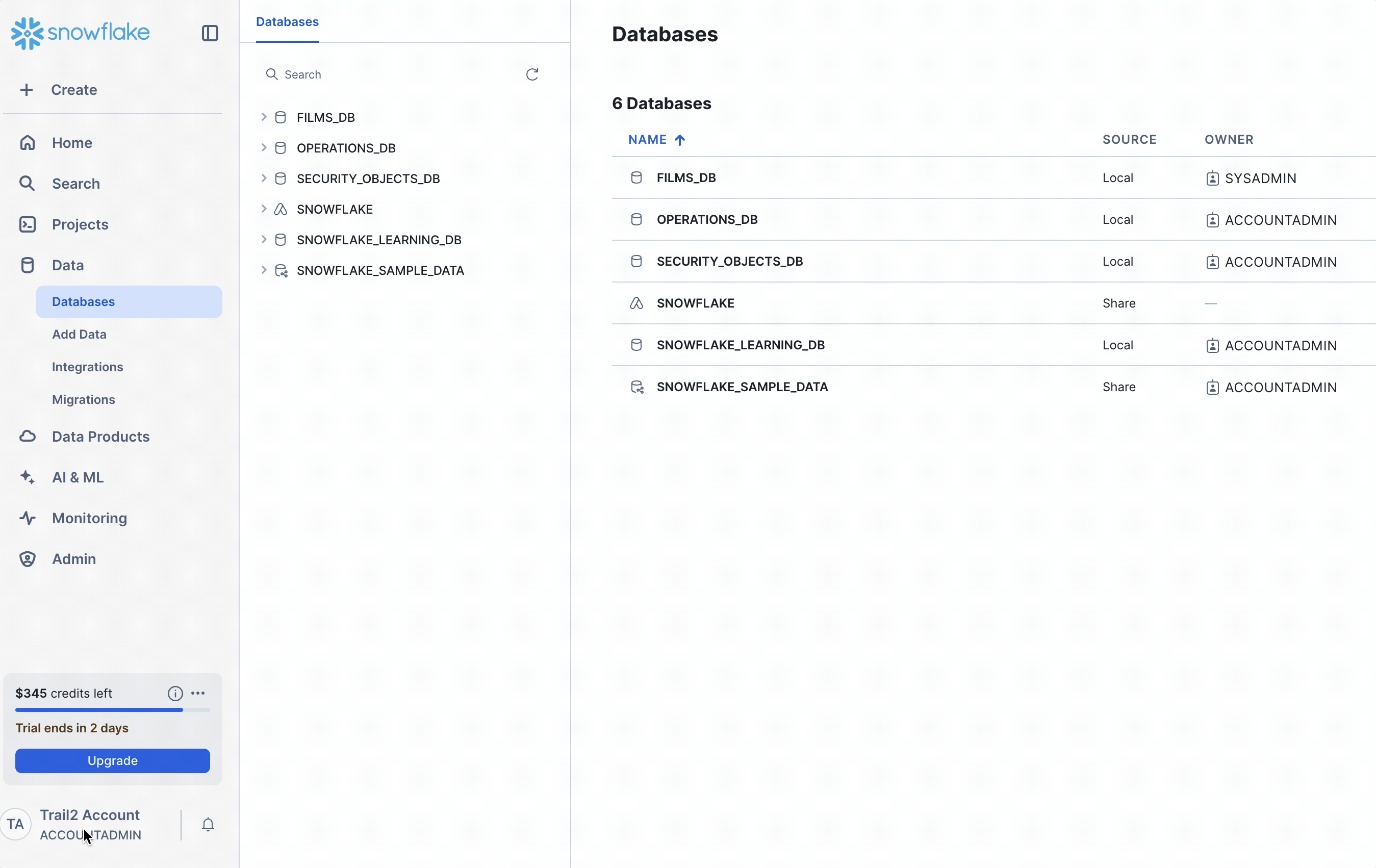Expand the SNOWFLAKE tree node

tap(264, 209)
